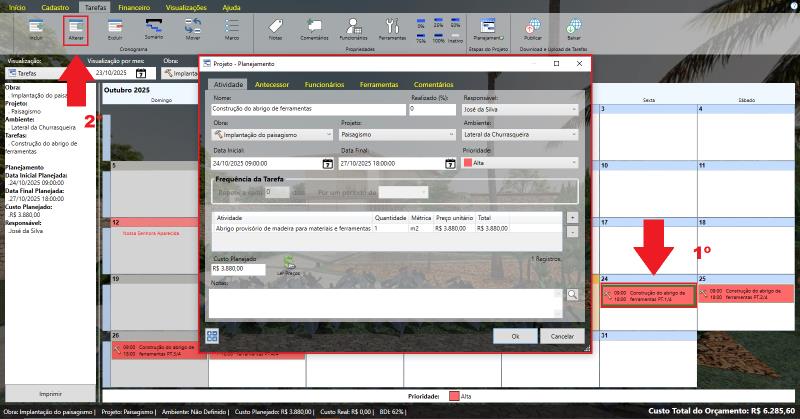Open the Data Inicial calendar picker
Viewport: 800px width, 419px height.
(x=327, y=162)
